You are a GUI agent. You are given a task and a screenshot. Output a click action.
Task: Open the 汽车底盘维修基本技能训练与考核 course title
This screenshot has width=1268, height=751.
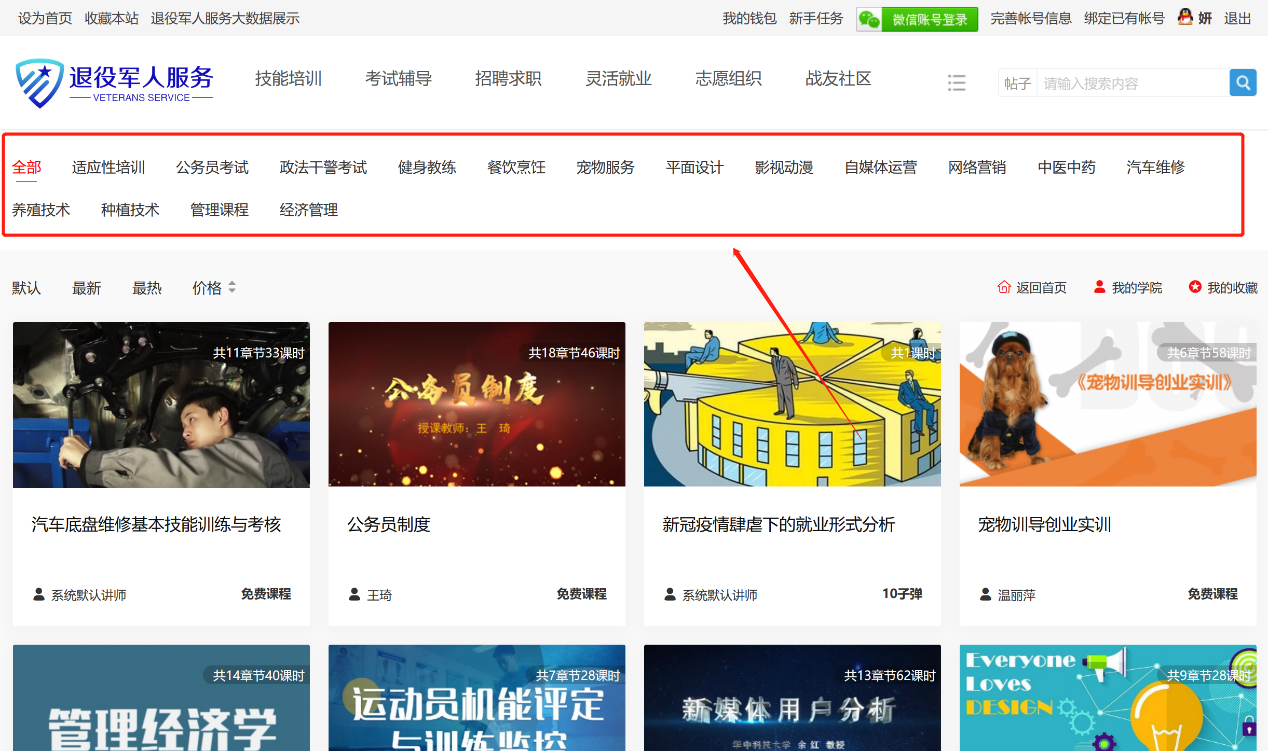click(x=156, y=524)
